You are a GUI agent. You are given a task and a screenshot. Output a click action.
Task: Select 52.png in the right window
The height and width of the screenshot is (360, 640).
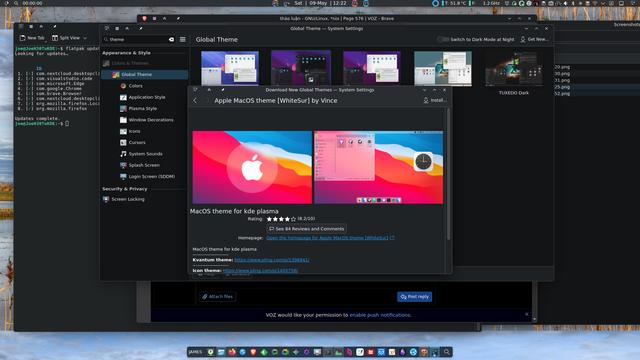click(562, 93)
